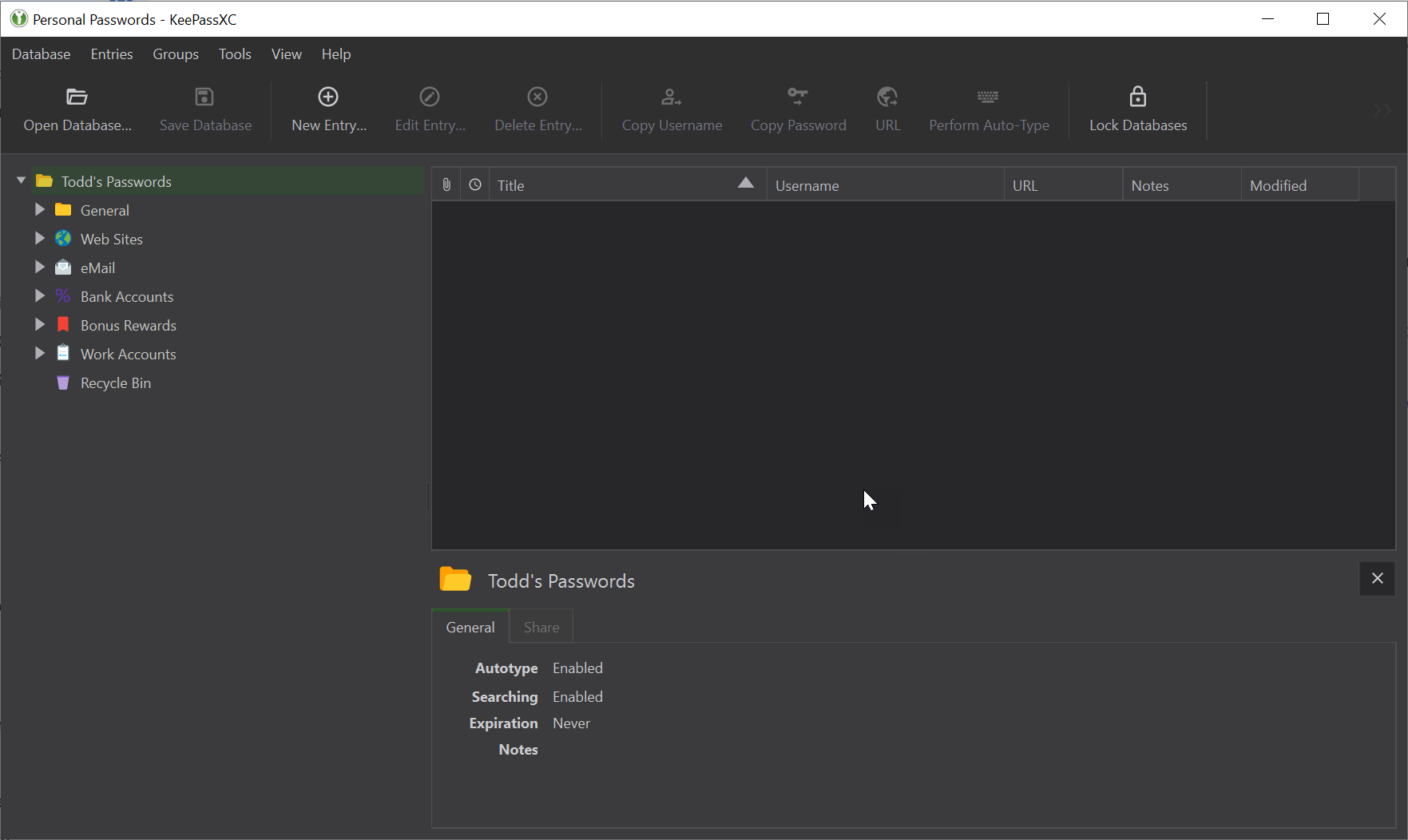Expand the eMail group arrow
Viewport: 1408px width, 840px height.
[x=39, y=267]
